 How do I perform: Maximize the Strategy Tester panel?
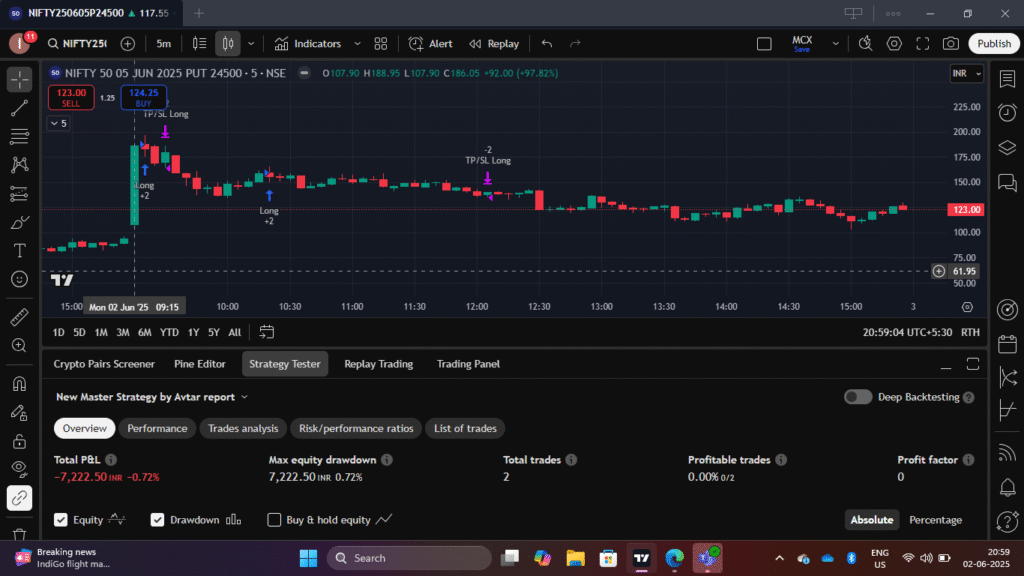tap(973, 364)
